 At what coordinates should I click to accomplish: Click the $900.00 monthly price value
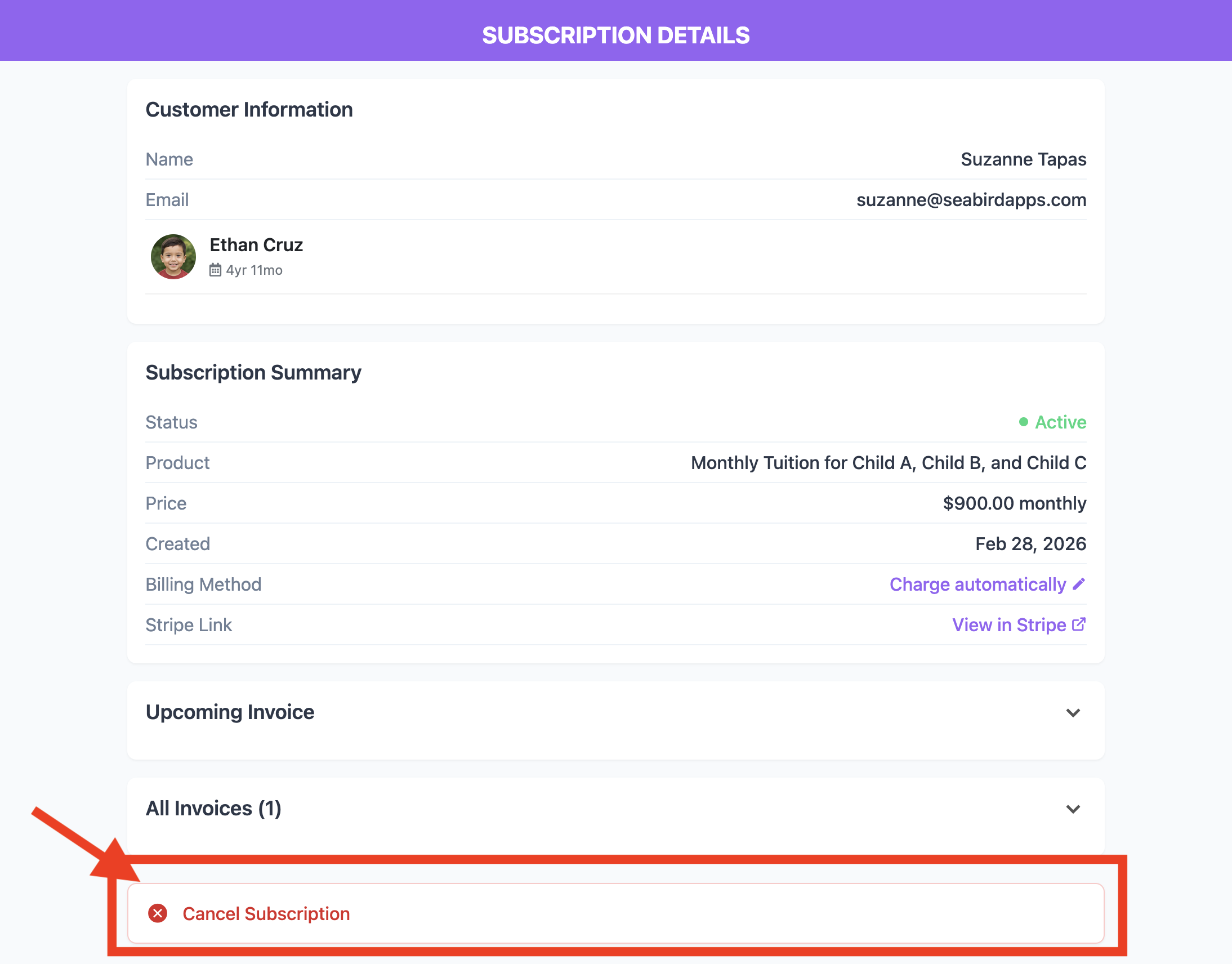point(1014,503)
